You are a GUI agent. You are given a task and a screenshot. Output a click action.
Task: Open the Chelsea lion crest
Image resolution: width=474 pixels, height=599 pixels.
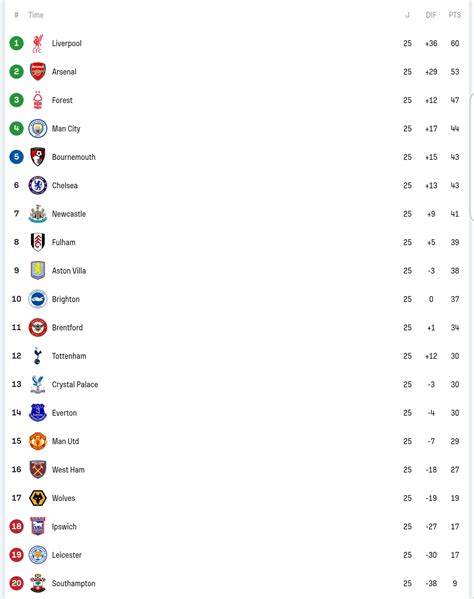click(38, 185)
